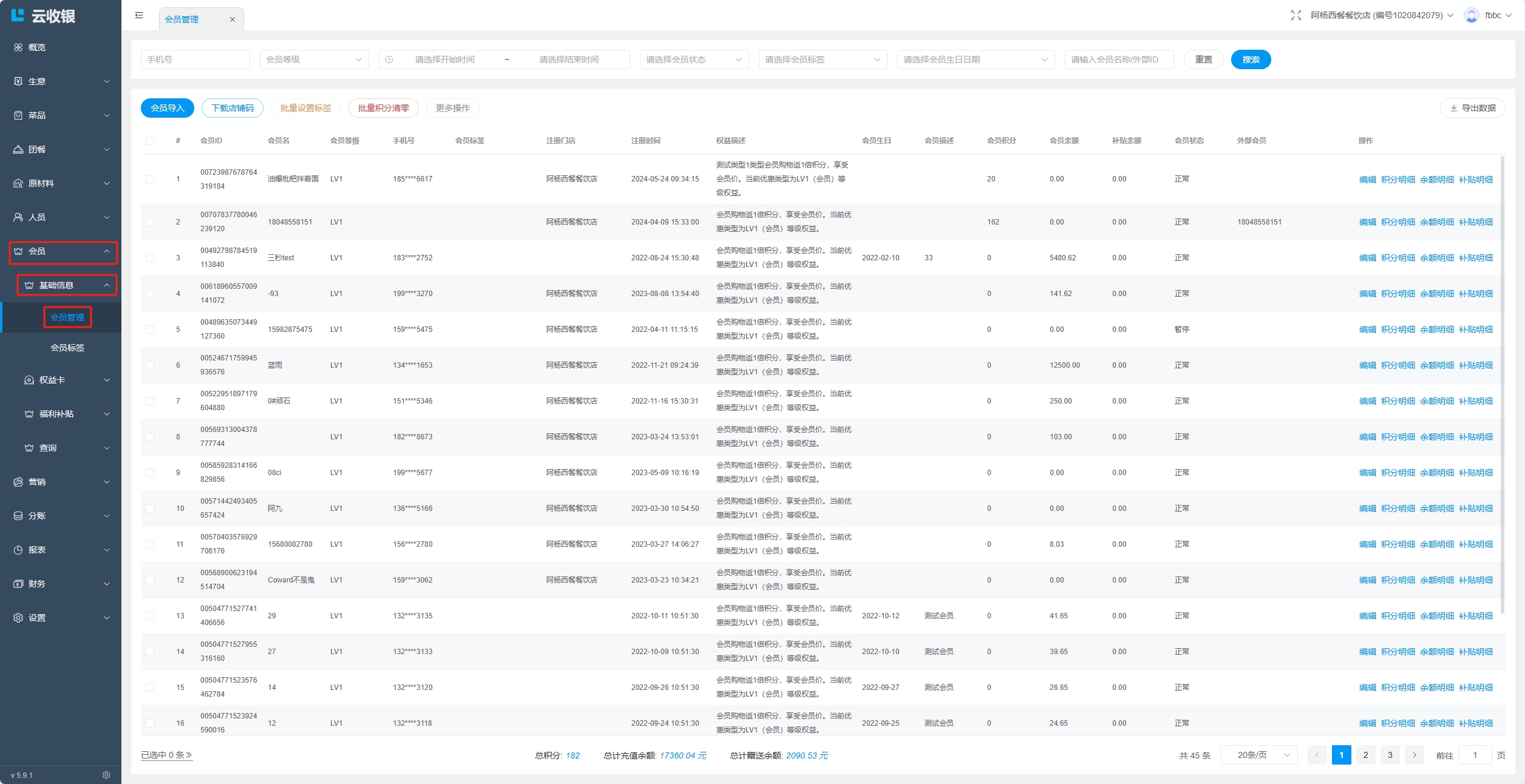Click the blue 搜索 button
This screenshot has height=784, width=1525.
[x=1251, y=59]
